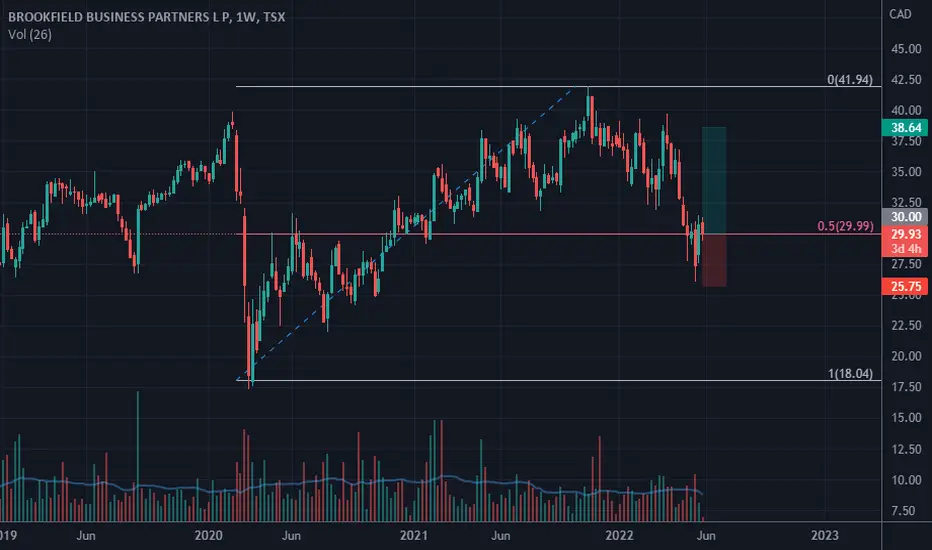Select the 0(41.94) Fibonacci level label
Image resolution: width=932 pixels, height=550 pixels.
[850, 79]
